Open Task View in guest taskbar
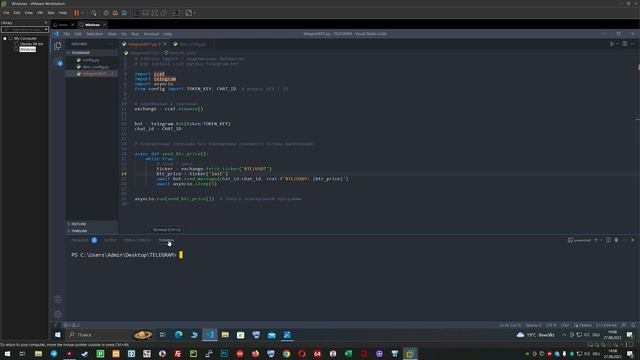 pos(162,335)
